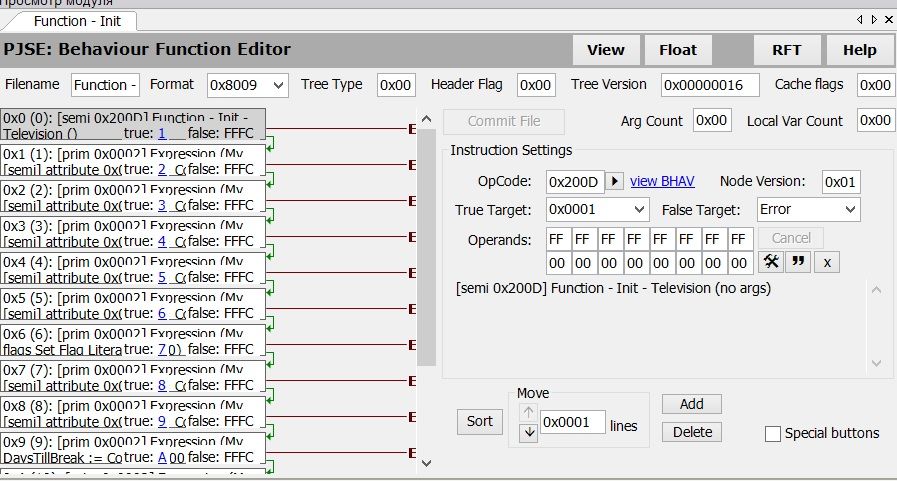Click the OpCode 0x200D field

point(575,182)
